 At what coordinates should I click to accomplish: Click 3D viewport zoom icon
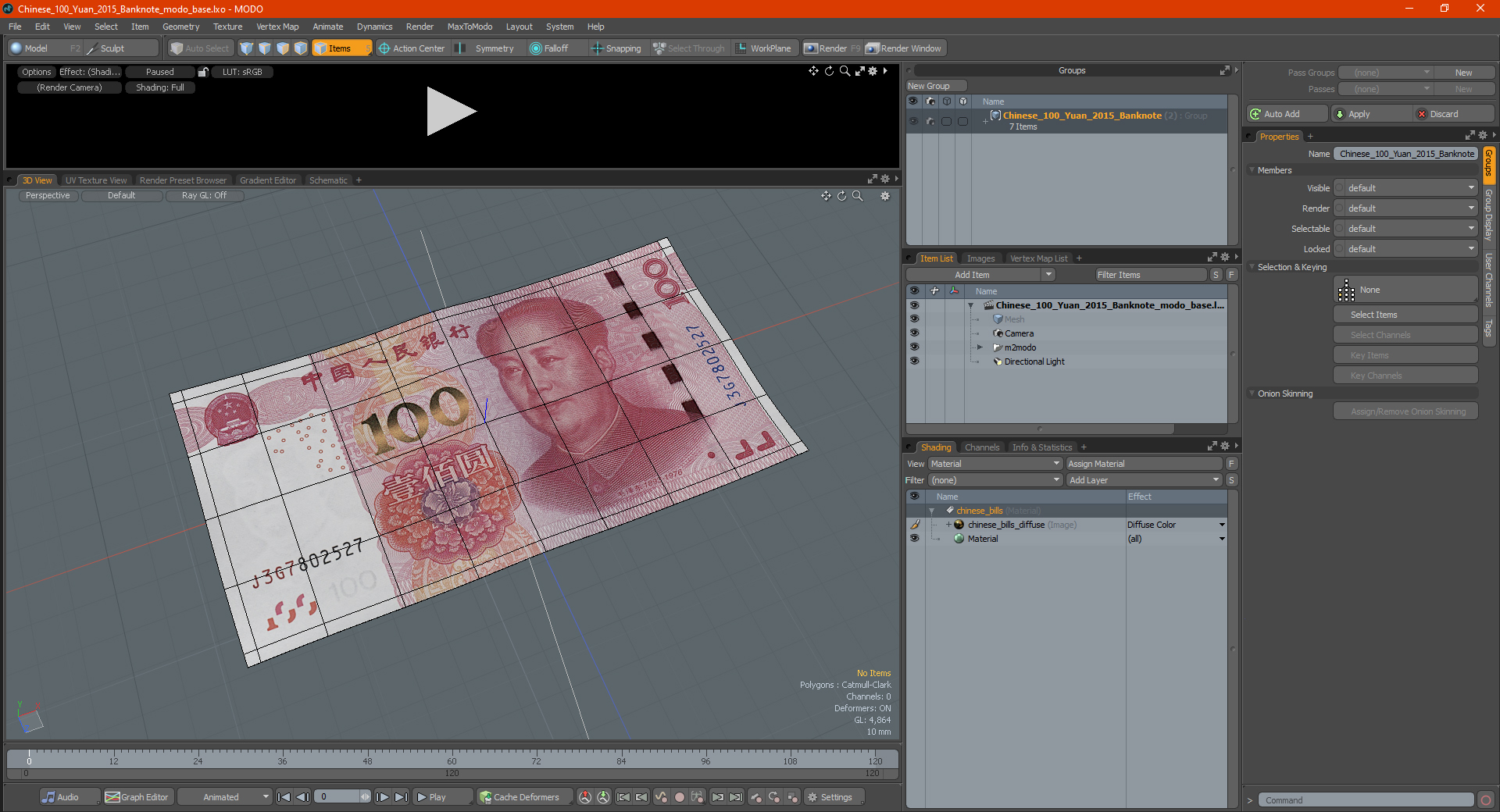point(858,196)
